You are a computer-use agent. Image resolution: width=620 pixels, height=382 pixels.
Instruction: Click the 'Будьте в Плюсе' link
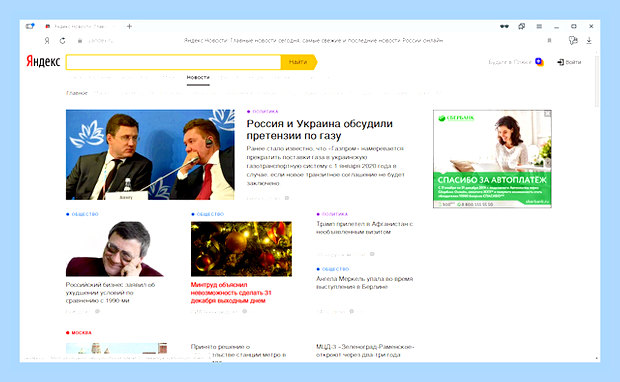[510, 62]
